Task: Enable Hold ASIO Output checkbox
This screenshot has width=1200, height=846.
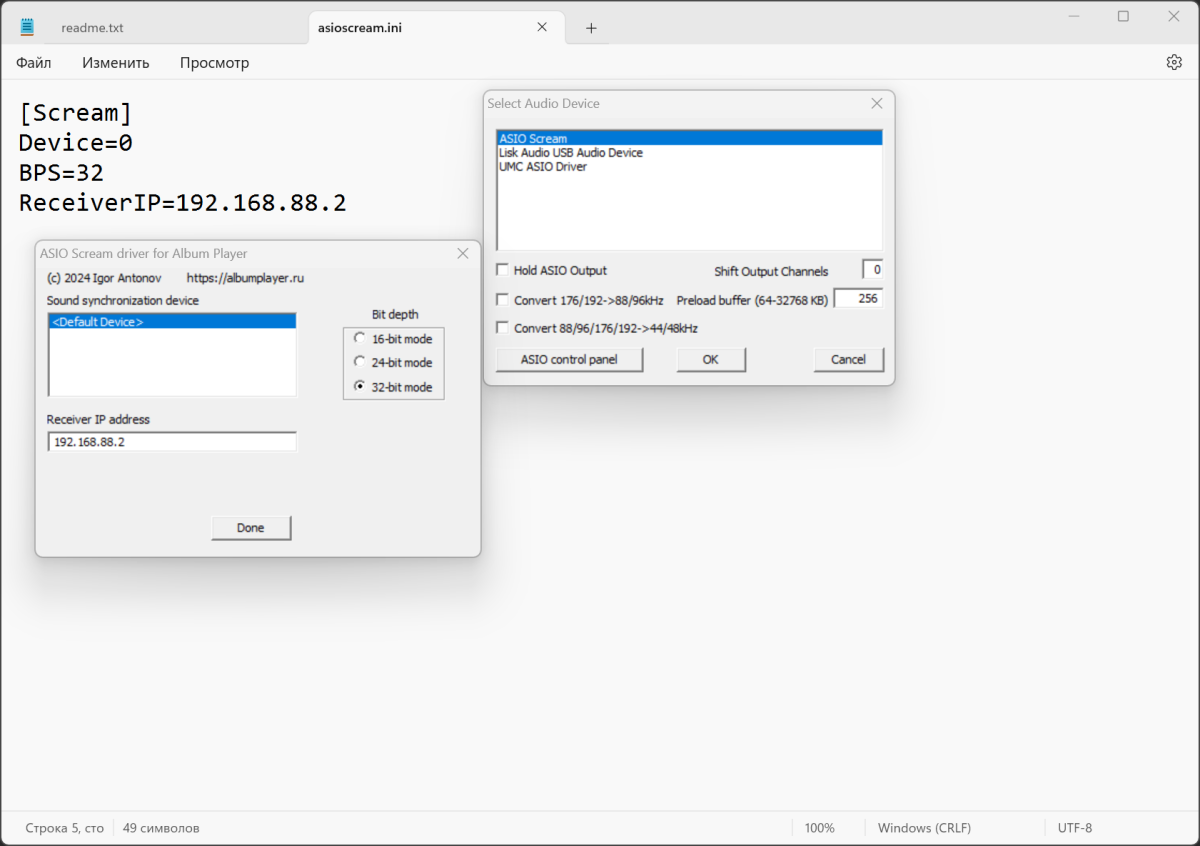Action: click(x=502, y=270)
